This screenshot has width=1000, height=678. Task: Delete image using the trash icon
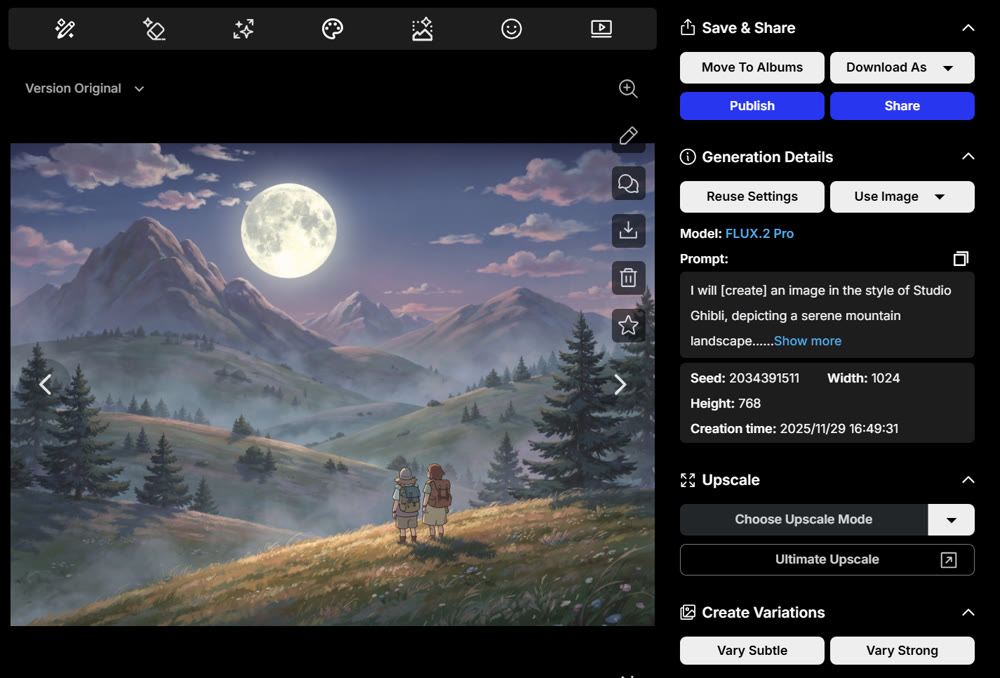[x=628, y=278]
